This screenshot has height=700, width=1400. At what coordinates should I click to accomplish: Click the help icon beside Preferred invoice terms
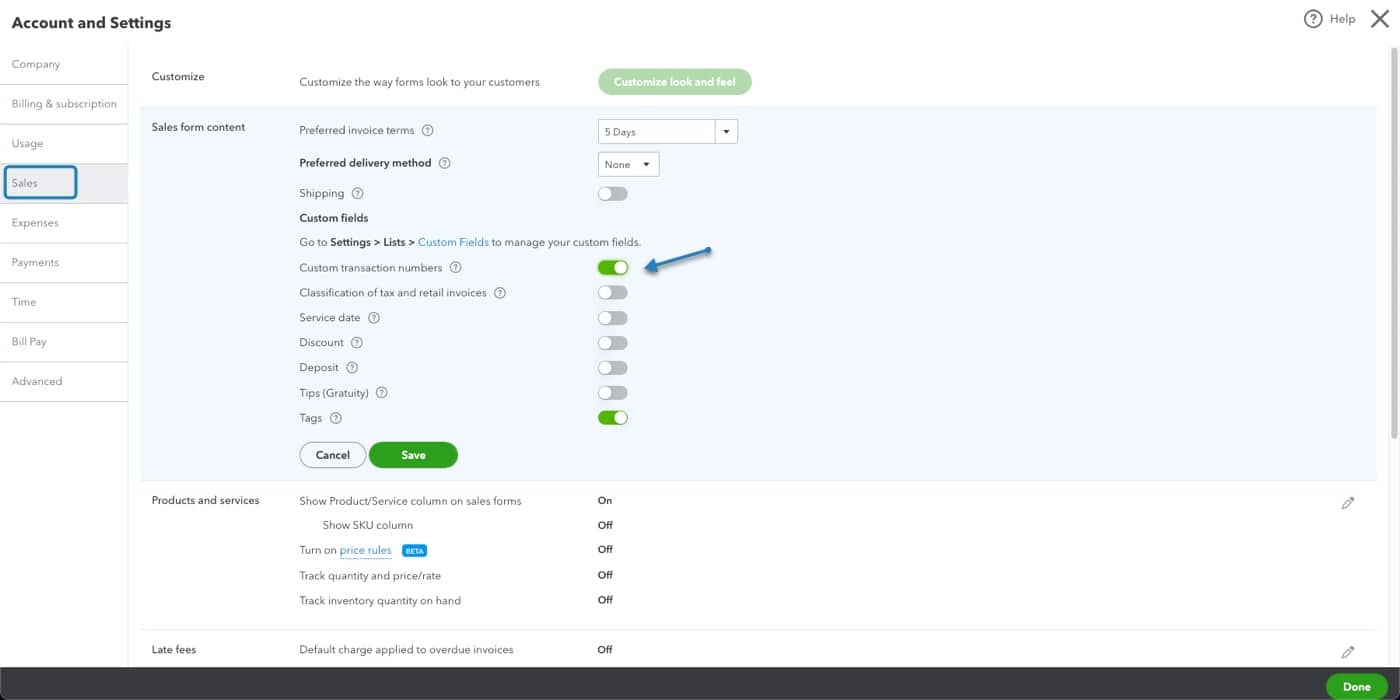coord(427,130)
